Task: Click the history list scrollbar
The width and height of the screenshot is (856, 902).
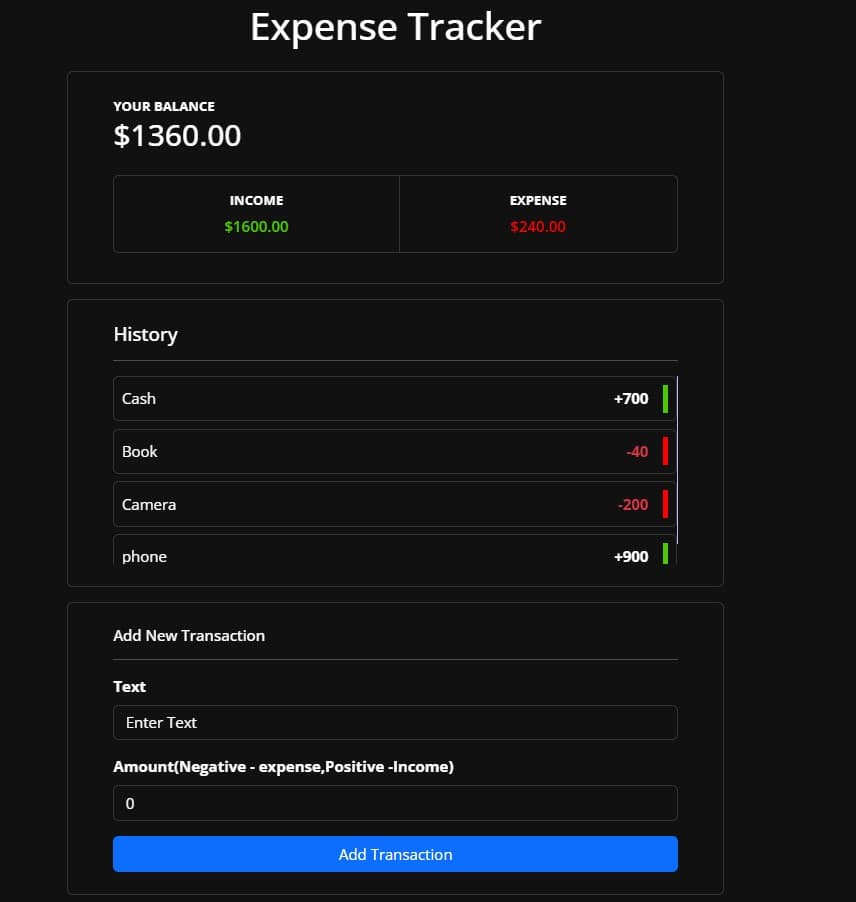Action: 678,460
